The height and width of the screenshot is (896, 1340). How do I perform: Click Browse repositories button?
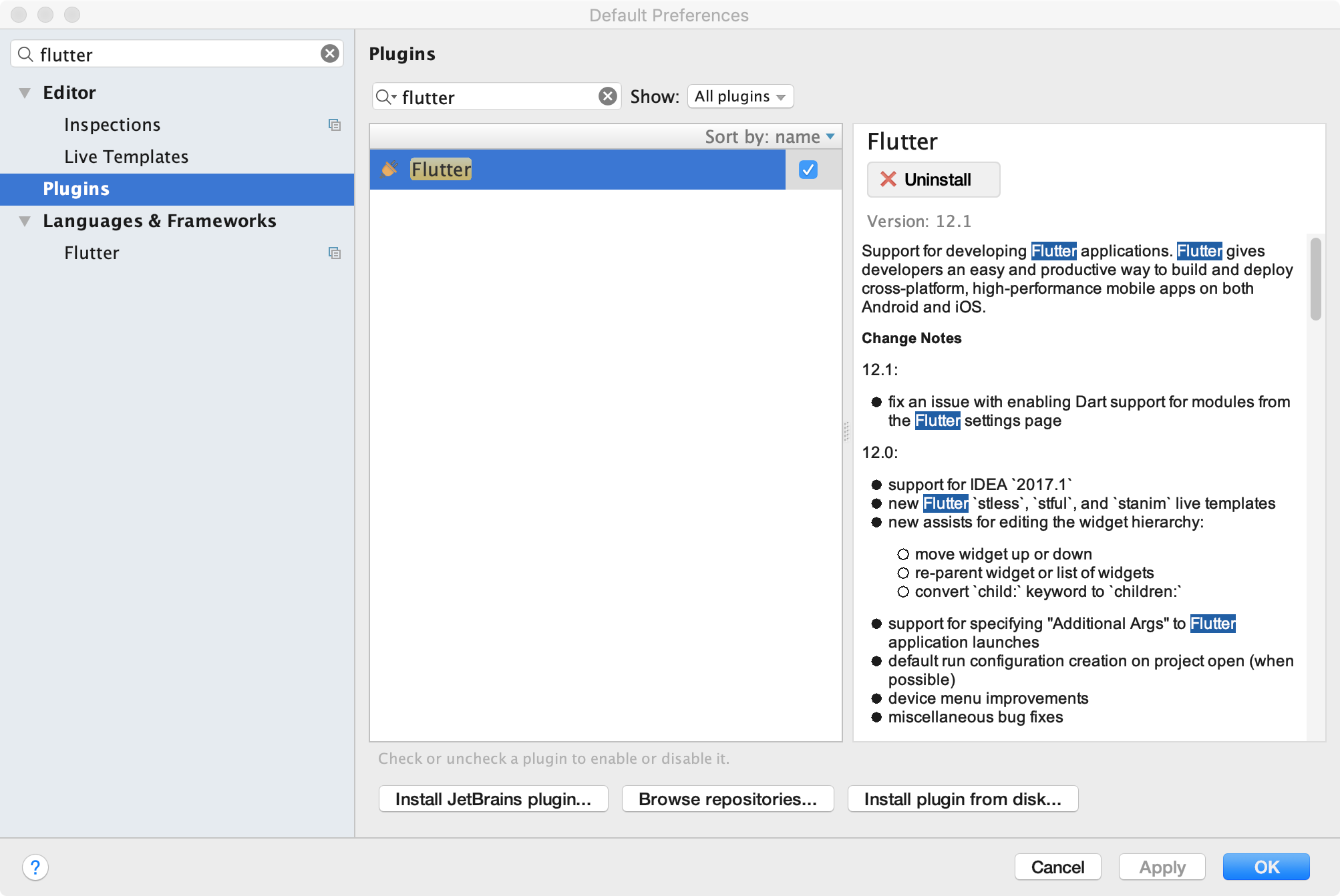coord(727,799)
